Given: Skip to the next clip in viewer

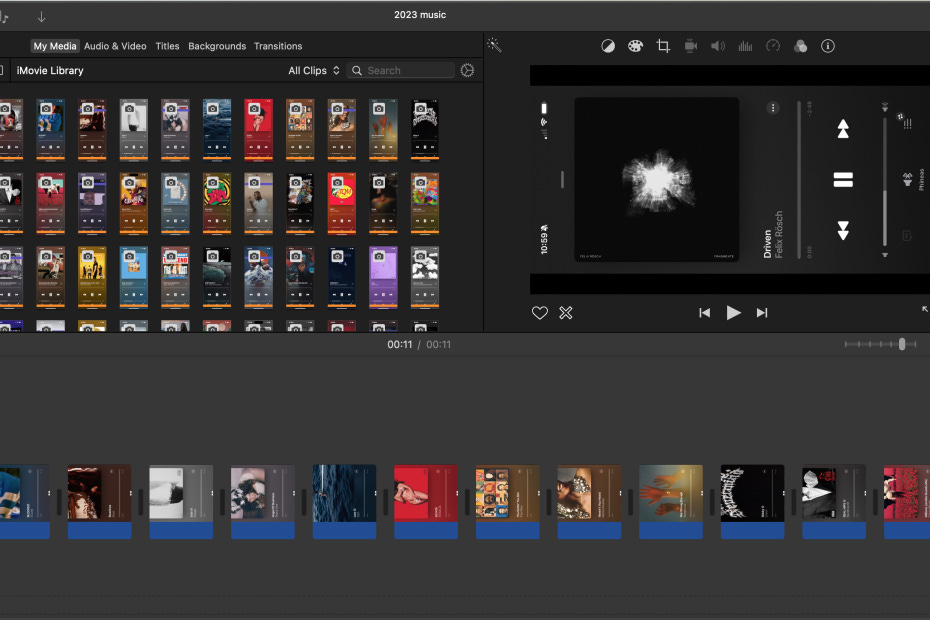Looking at the screenshot, I should click(762, 313).
